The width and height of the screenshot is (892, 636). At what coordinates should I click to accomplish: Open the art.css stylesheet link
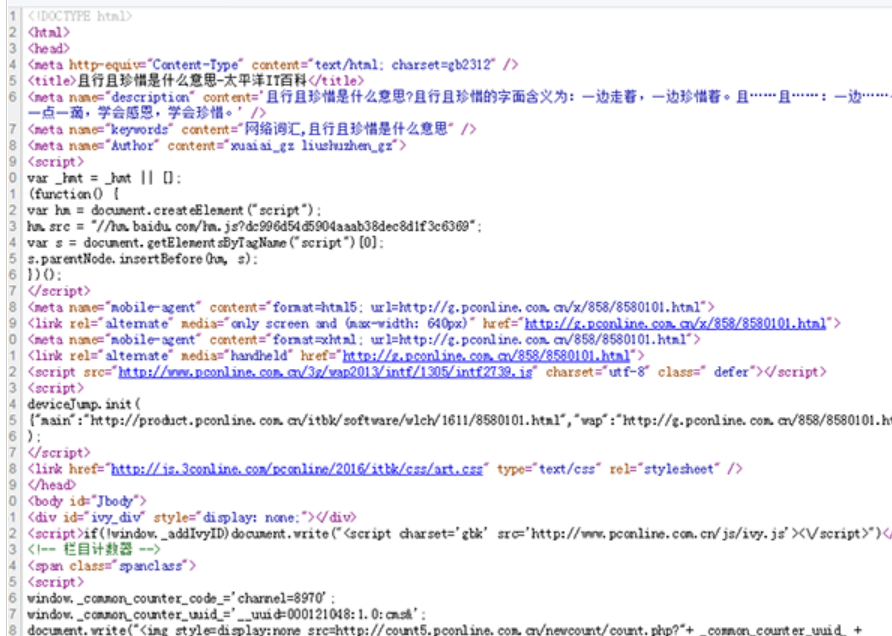(x=299, y=468)
